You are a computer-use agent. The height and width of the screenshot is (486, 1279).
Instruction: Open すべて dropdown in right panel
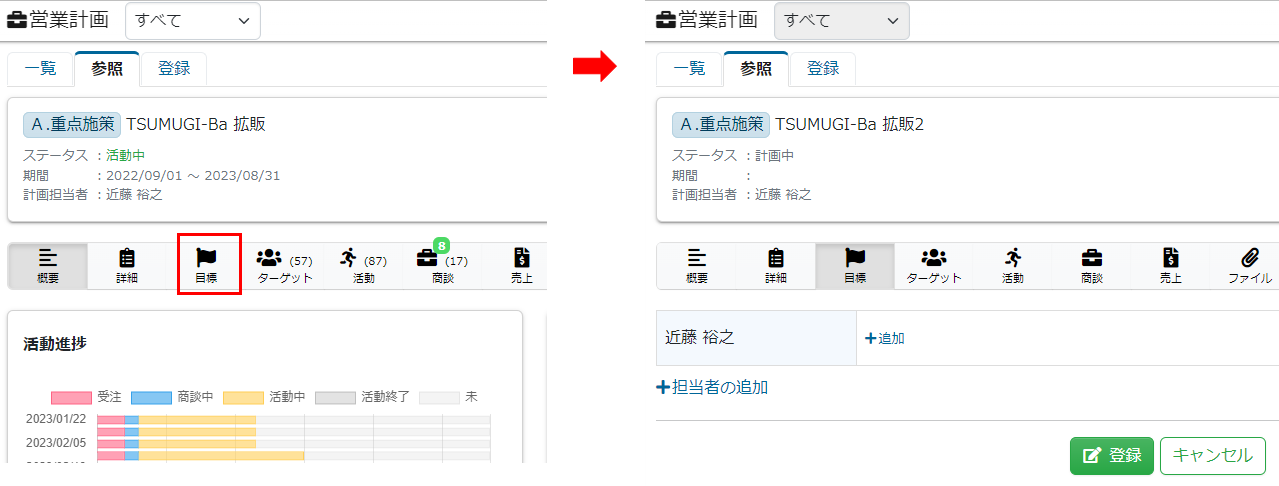click(x=842, y=21)
